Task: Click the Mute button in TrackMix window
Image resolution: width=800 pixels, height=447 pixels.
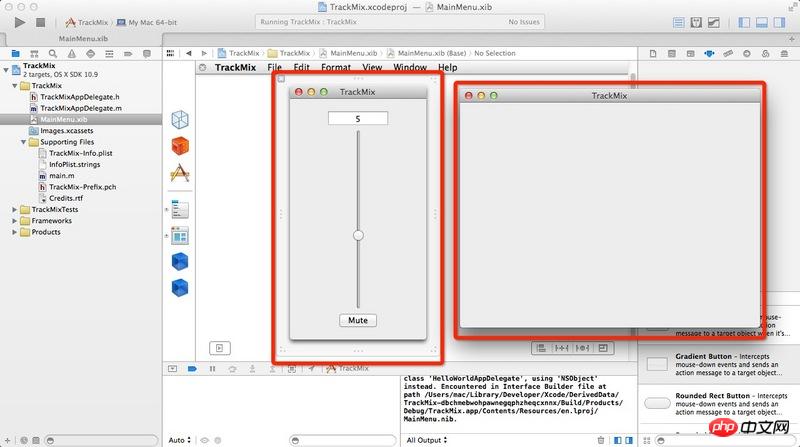Action: [x=358, y=320]
